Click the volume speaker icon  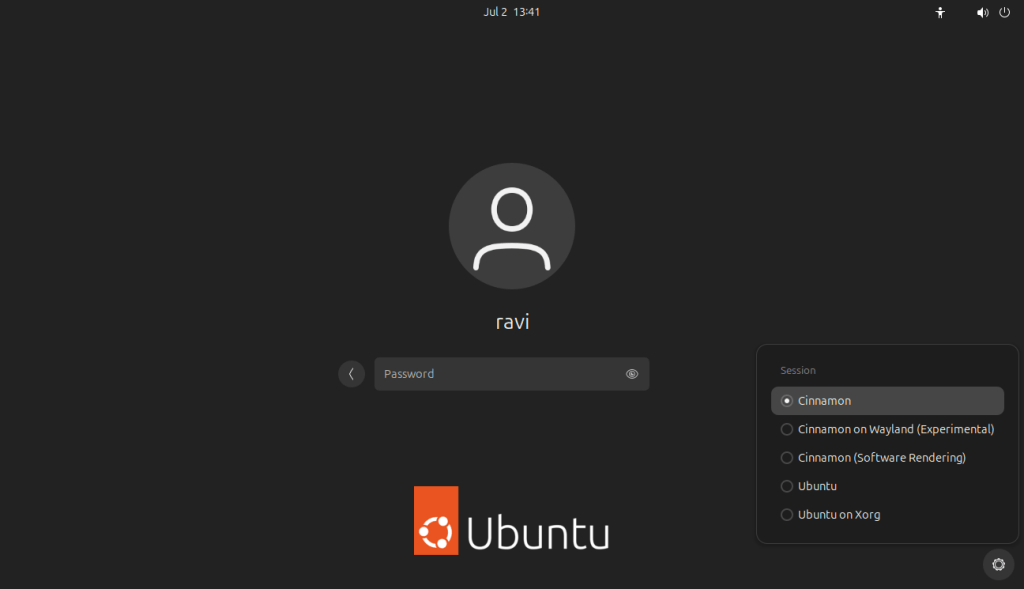point(982,12)
